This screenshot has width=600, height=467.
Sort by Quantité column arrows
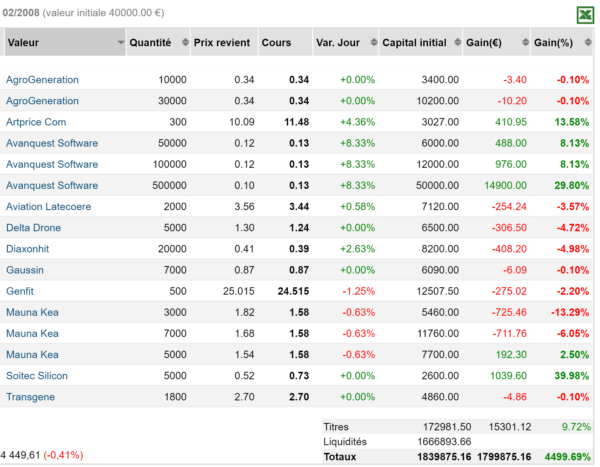pos(185,42)
